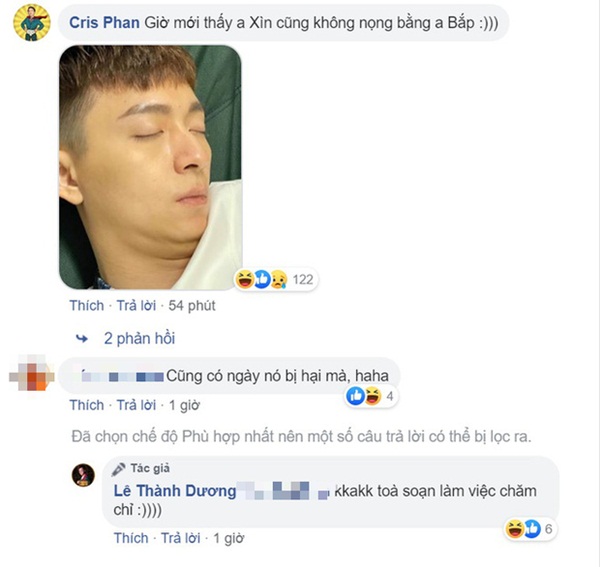The image size is (600, 567).
Task: Like the 'Cũng có ngày nó bị hại' comment
Action: coord(86,405)
